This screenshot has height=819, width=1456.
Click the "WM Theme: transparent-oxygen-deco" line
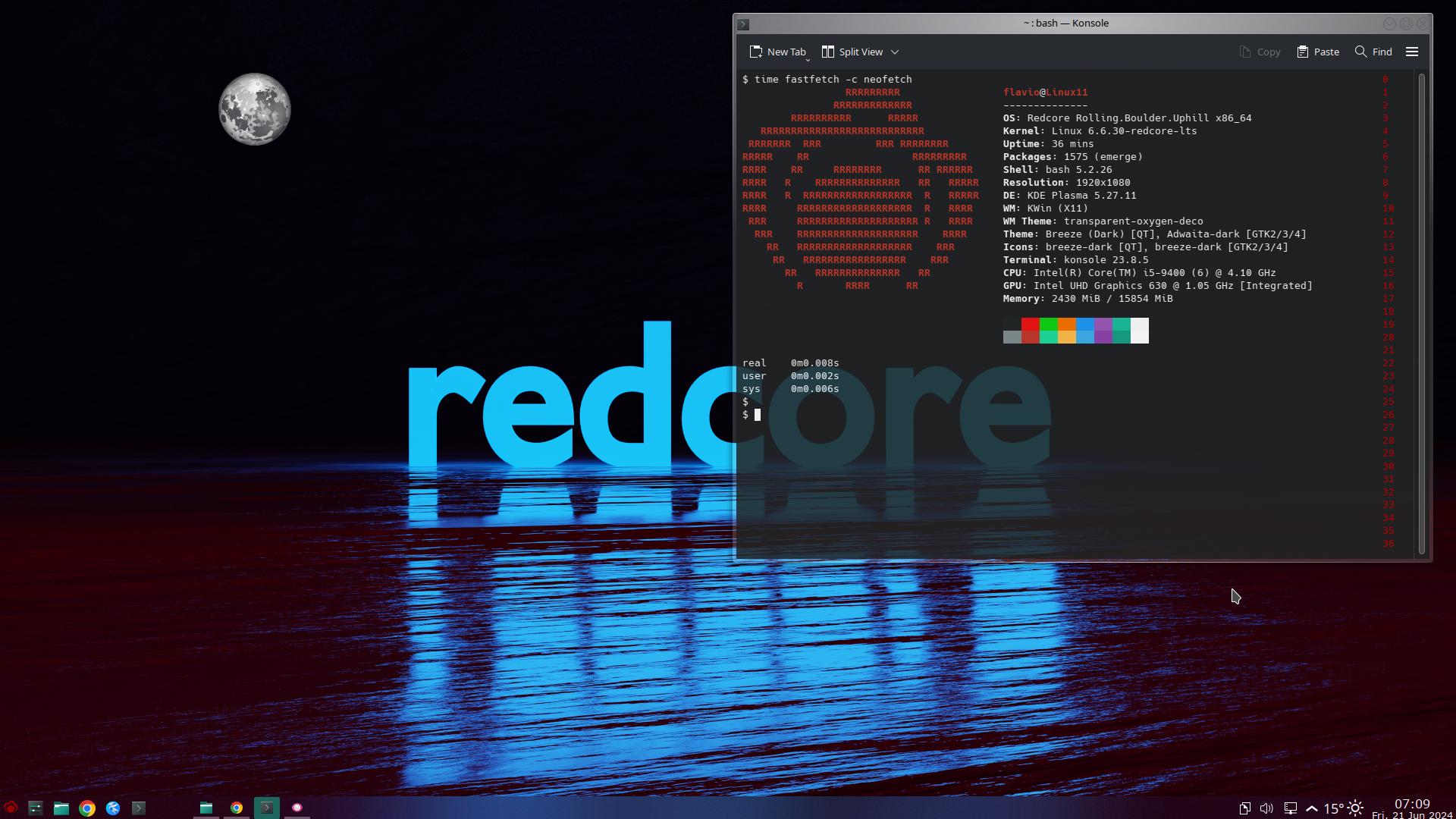click(x=1103, y=221)
